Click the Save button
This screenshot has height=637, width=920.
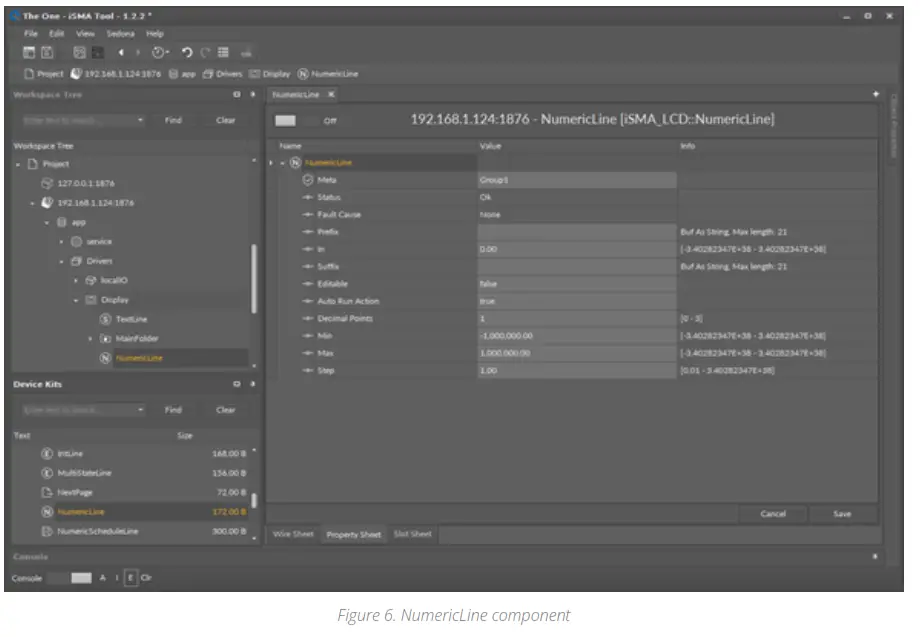842,514
